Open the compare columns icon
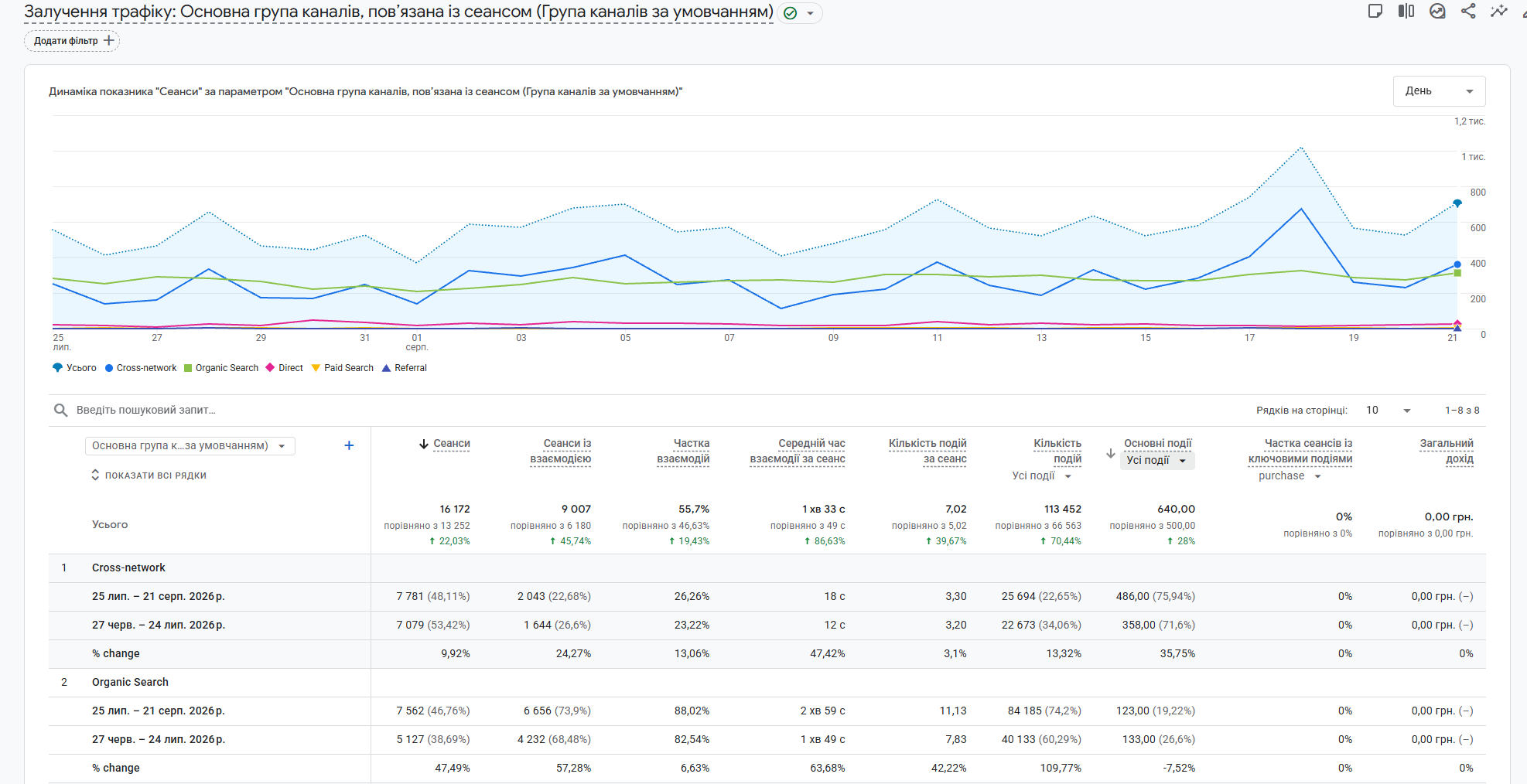 coord(1406,11)
